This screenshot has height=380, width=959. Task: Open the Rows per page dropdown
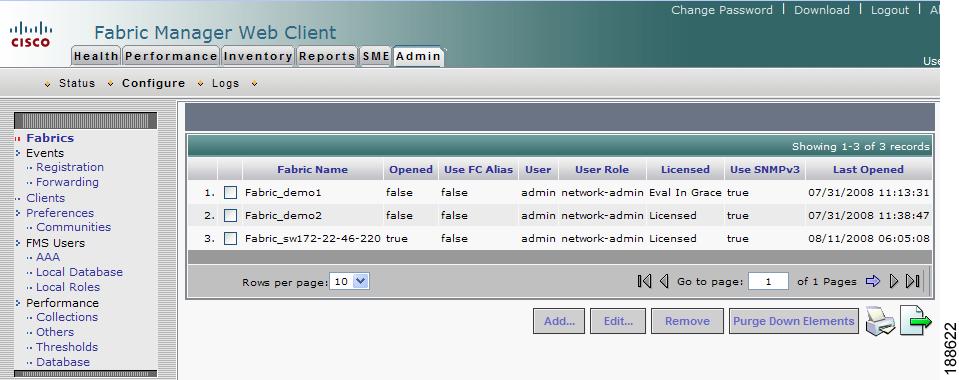pos(349,281)
